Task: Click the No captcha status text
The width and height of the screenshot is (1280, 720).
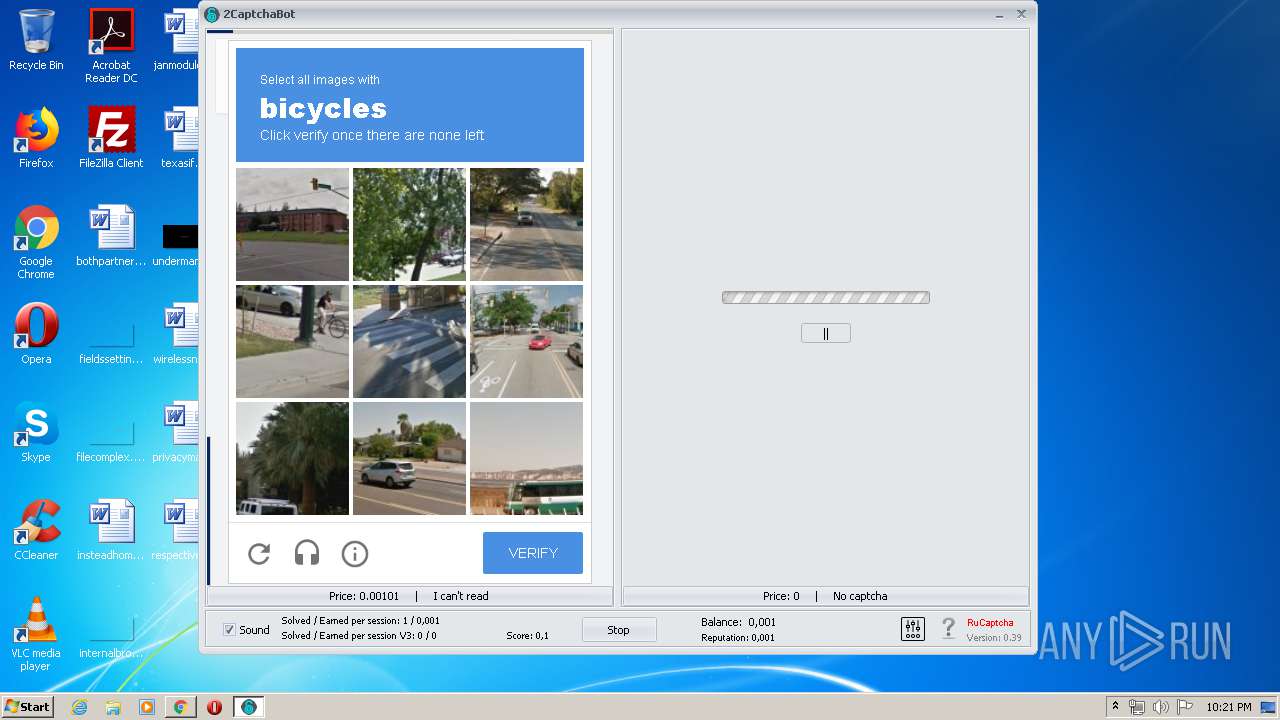Action: (860, 596)
